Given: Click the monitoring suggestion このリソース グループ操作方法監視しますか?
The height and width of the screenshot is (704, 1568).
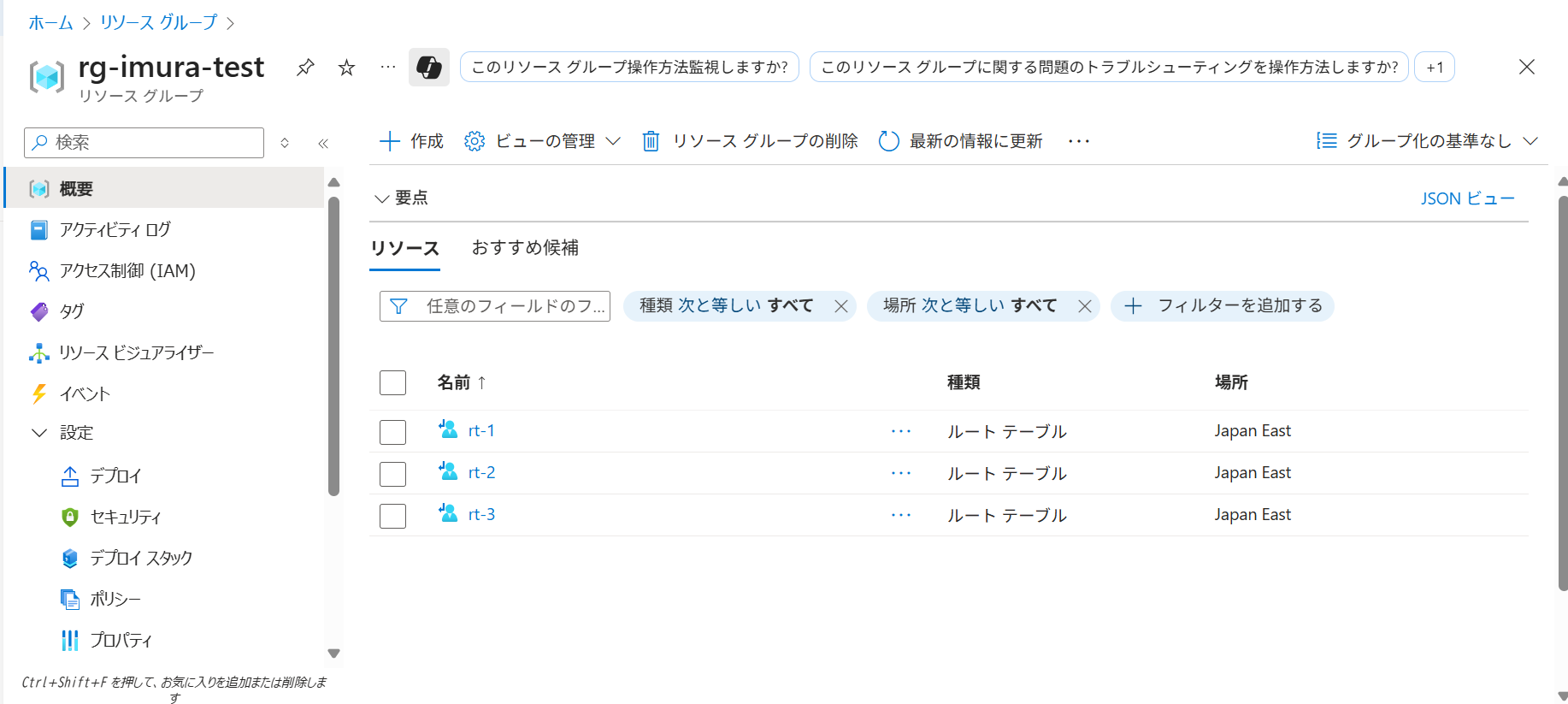Looking at the screenshot, I should 629,67.
